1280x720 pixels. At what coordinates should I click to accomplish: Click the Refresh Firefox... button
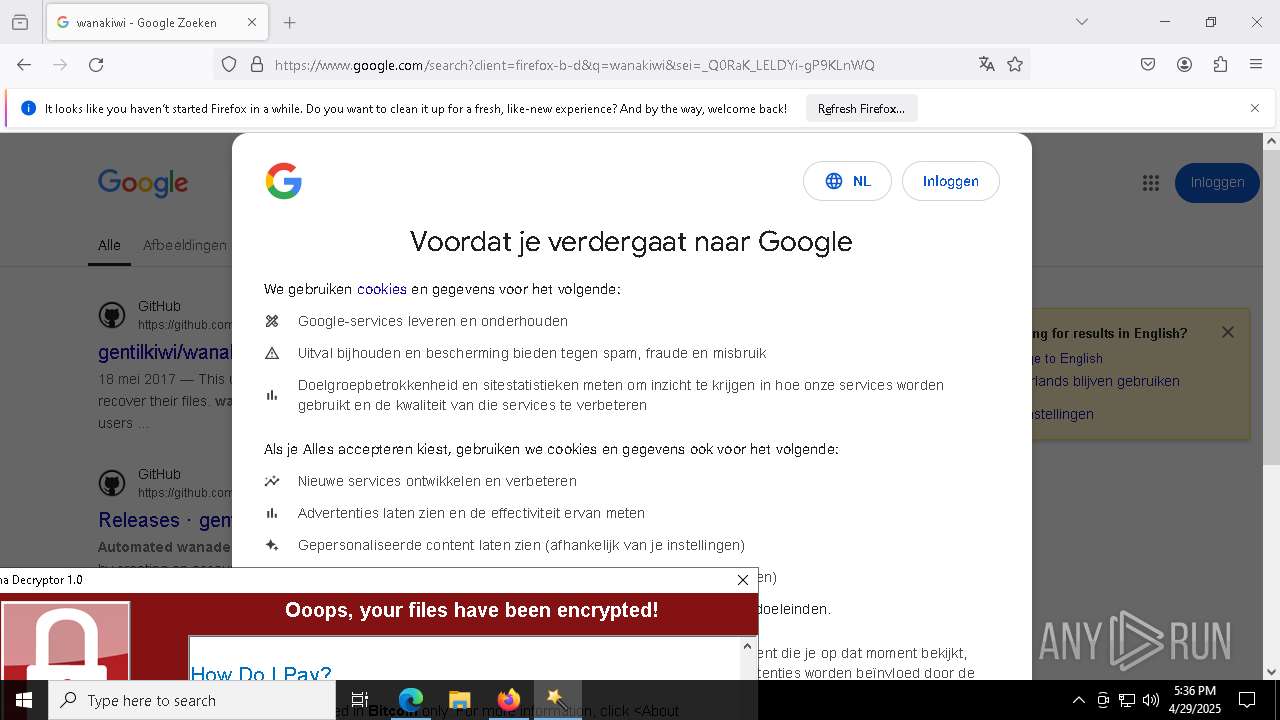[861, 109]
